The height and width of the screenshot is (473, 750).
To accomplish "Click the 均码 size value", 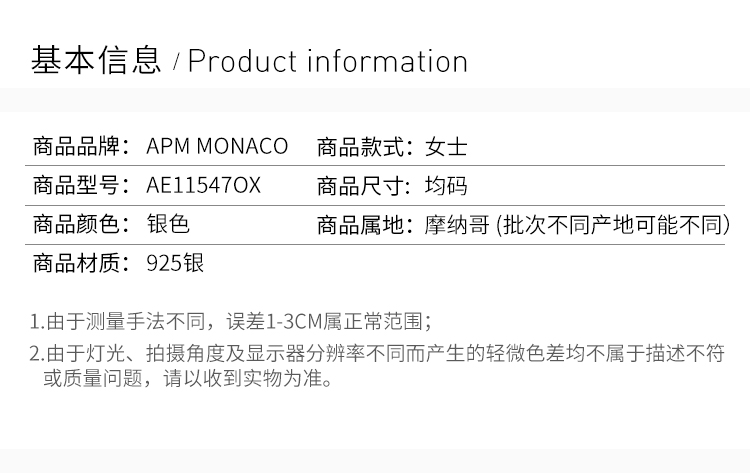I will (446, 186).
